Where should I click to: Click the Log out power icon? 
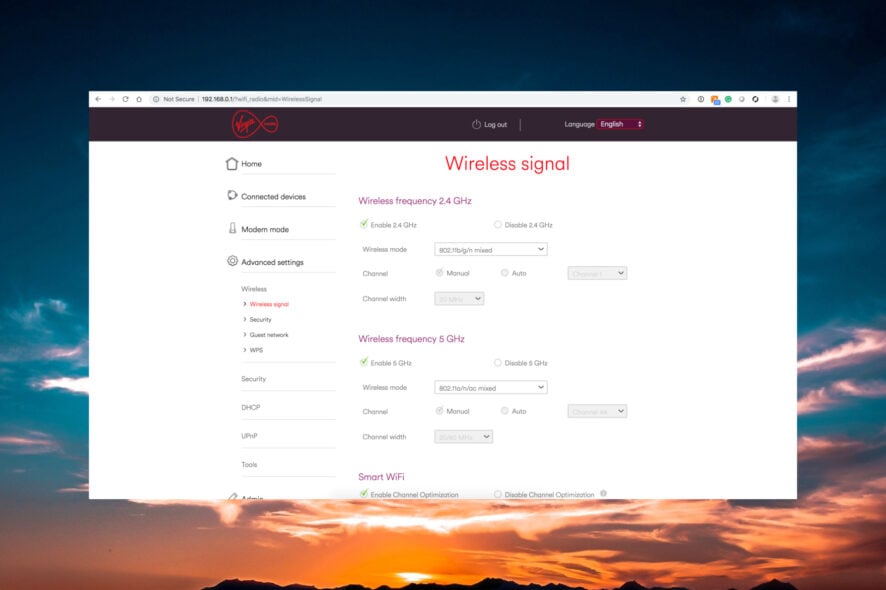click(474, 124)
